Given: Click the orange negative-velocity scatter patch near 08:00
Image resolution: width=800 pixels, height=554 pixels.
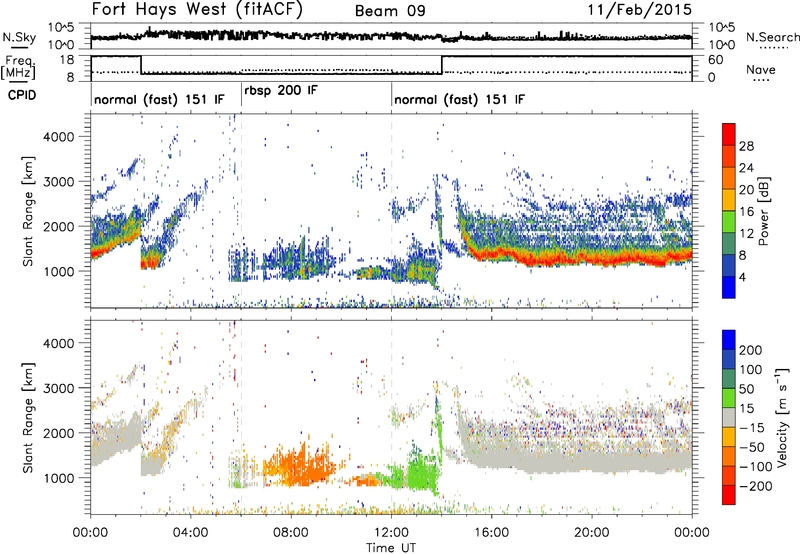Looking at the screenshot, I should 298,467.
